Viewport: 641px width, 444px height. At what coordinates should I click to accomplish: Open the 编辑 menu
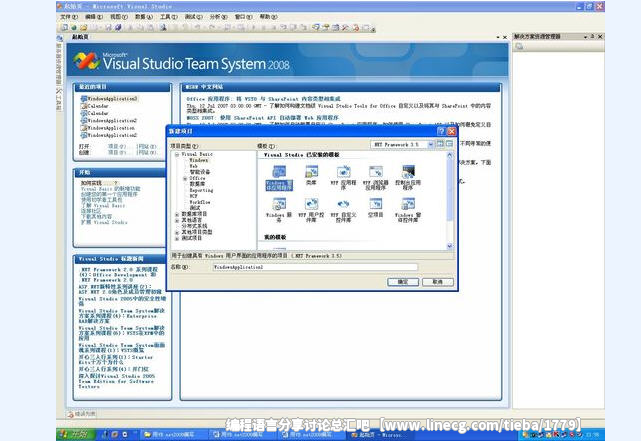coord(94,17)
